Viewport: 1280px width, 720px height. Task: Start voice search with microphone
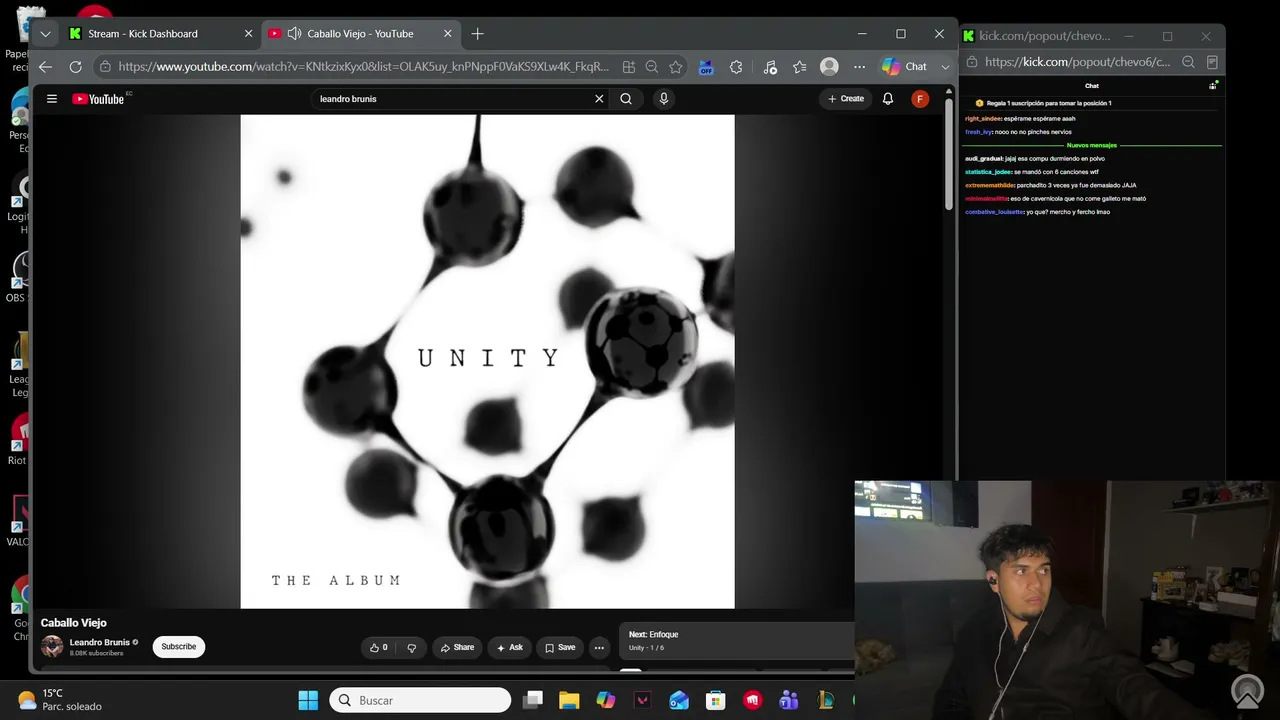click(663, 99)
